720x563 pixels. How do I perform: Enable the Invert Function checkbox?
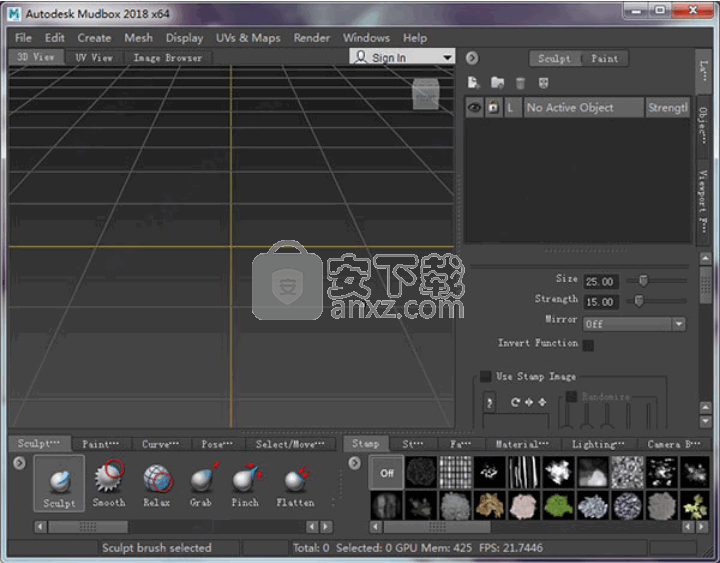(588, 345)
